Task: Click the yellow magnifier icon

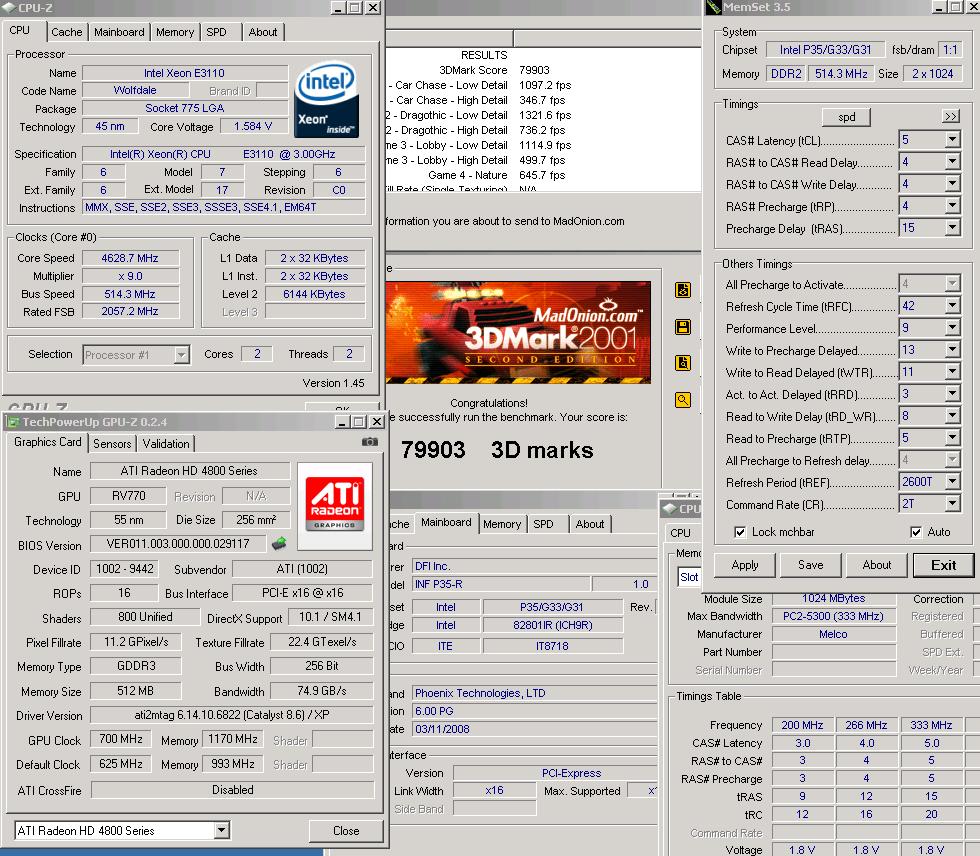Action: pyautogui.click(x=682, y=400)
